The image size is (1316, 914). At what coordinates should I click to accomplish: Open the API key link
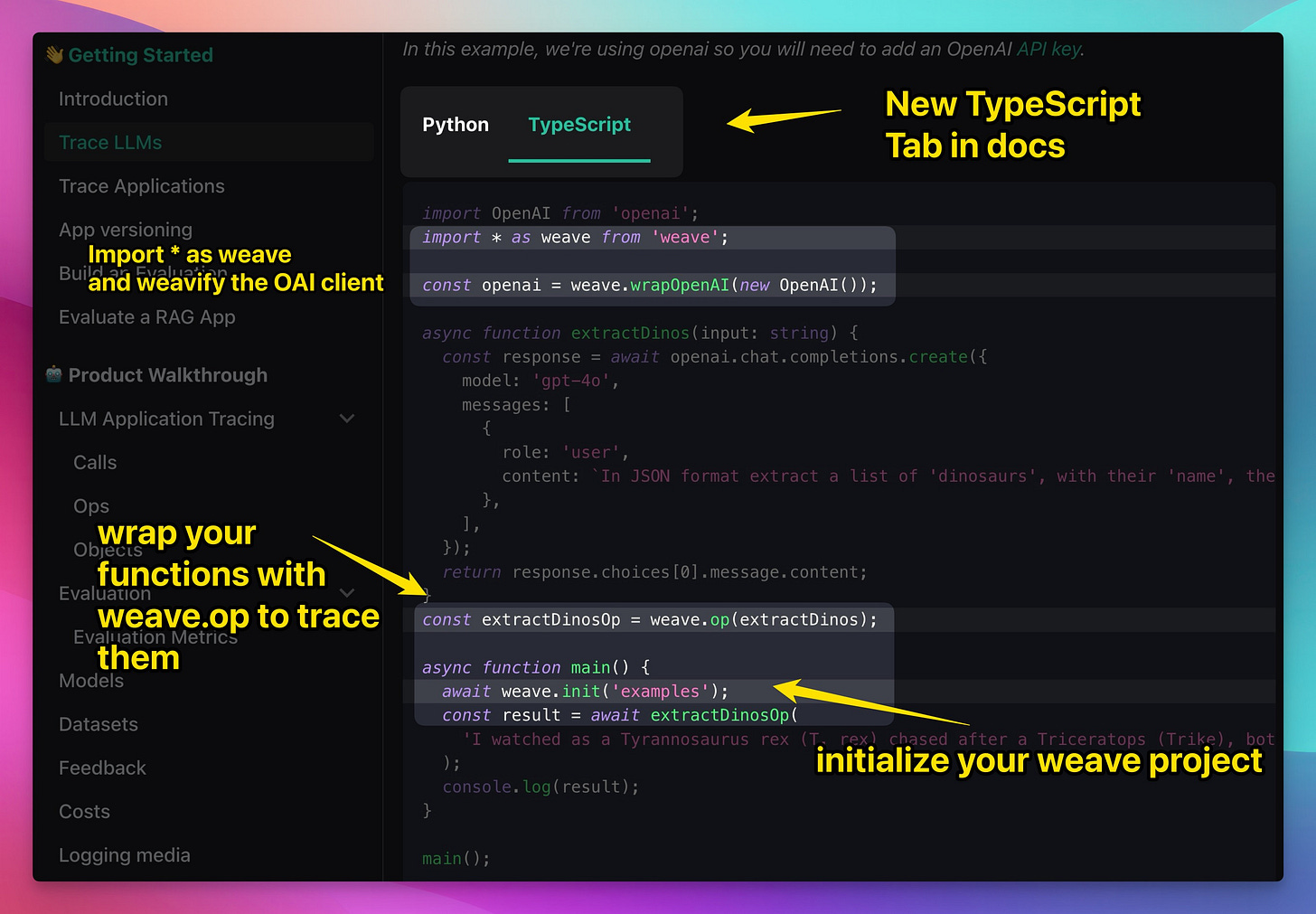coord(1048,49)
